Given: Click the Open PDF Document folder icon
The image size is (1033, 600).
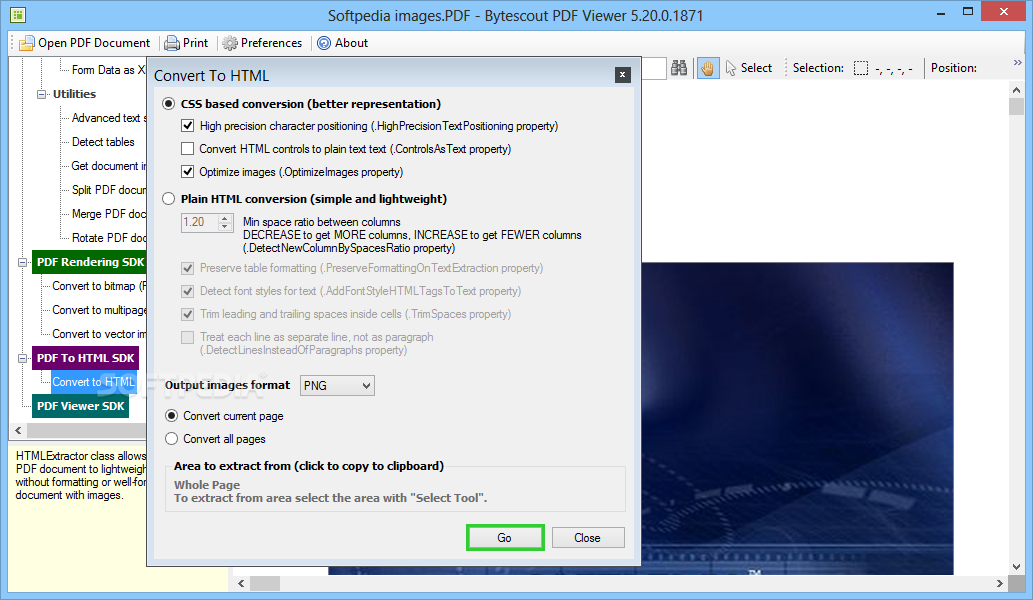Looking at the screenshot, I should 26,43.
